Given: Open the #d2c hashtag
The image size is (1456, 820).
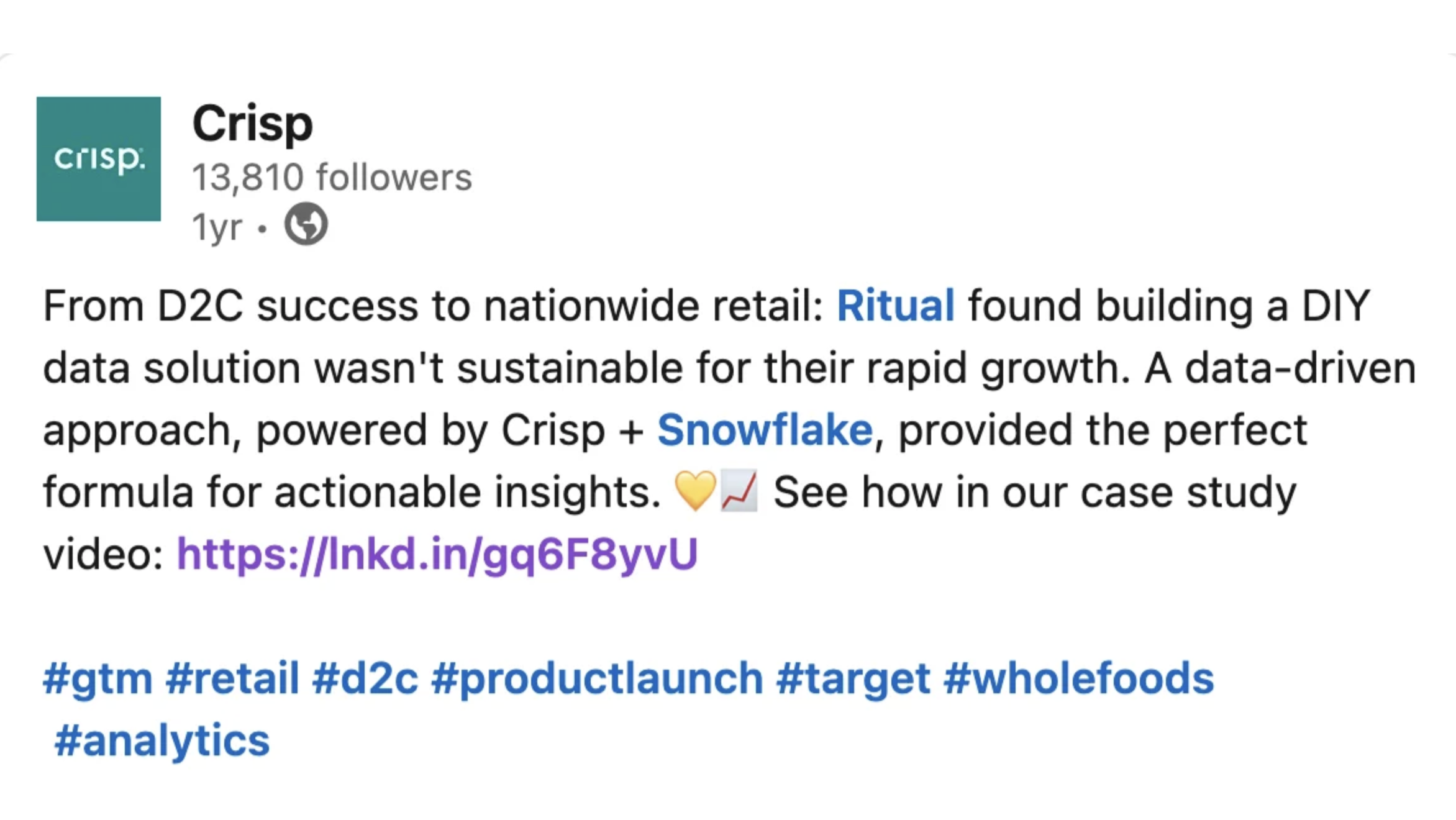Looking at the screenshot, I should coord(365,678).
